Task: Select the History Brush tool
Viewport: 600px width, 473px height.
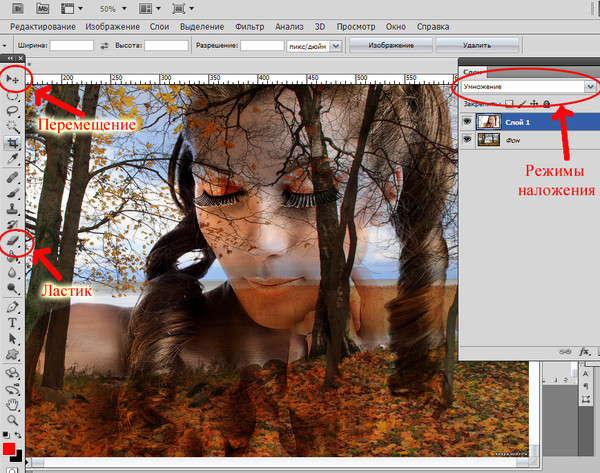Action: tap(12, 225)
